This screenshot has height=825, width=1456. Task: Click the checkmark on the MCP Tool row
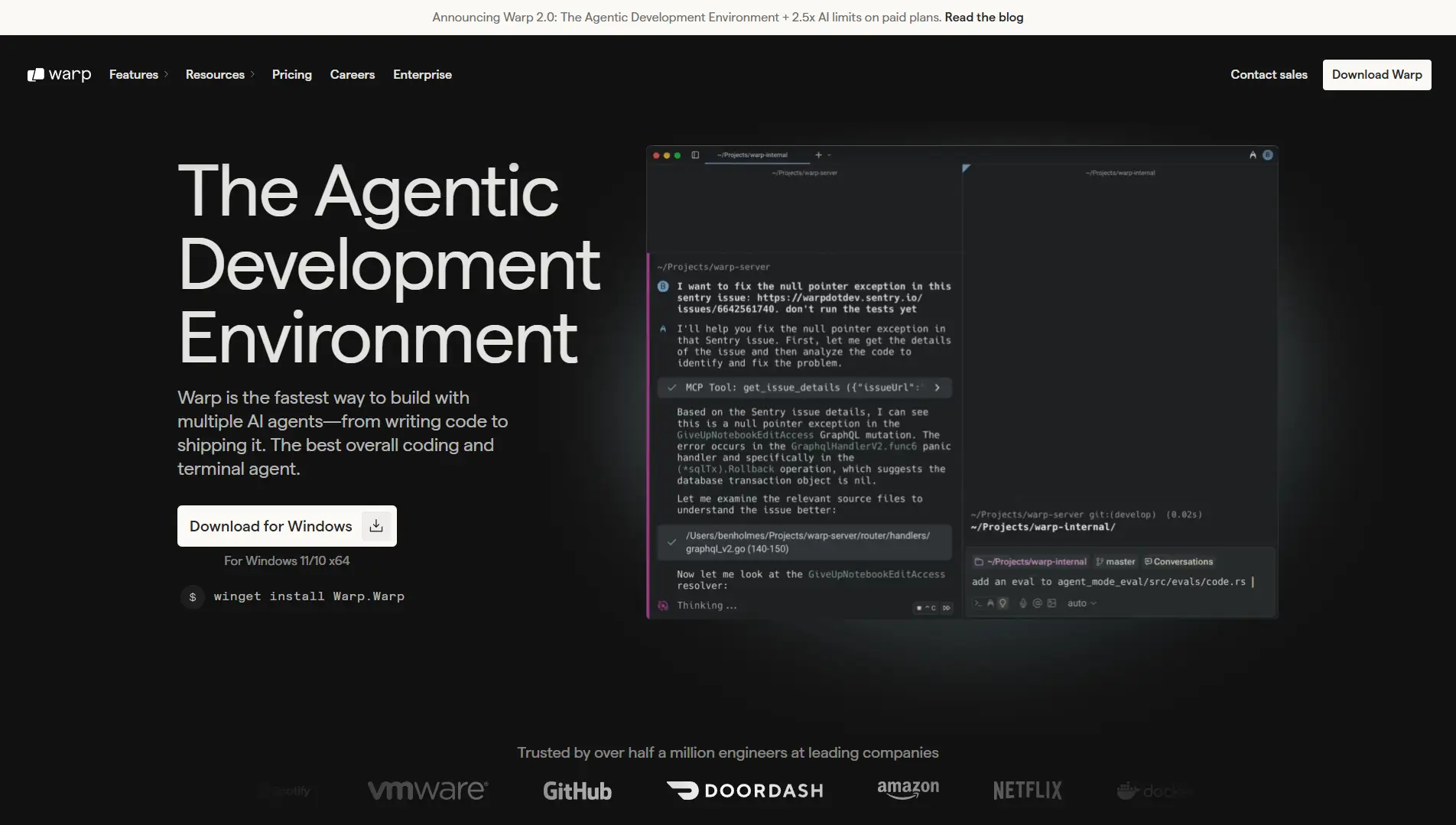[x=671, y=388]
